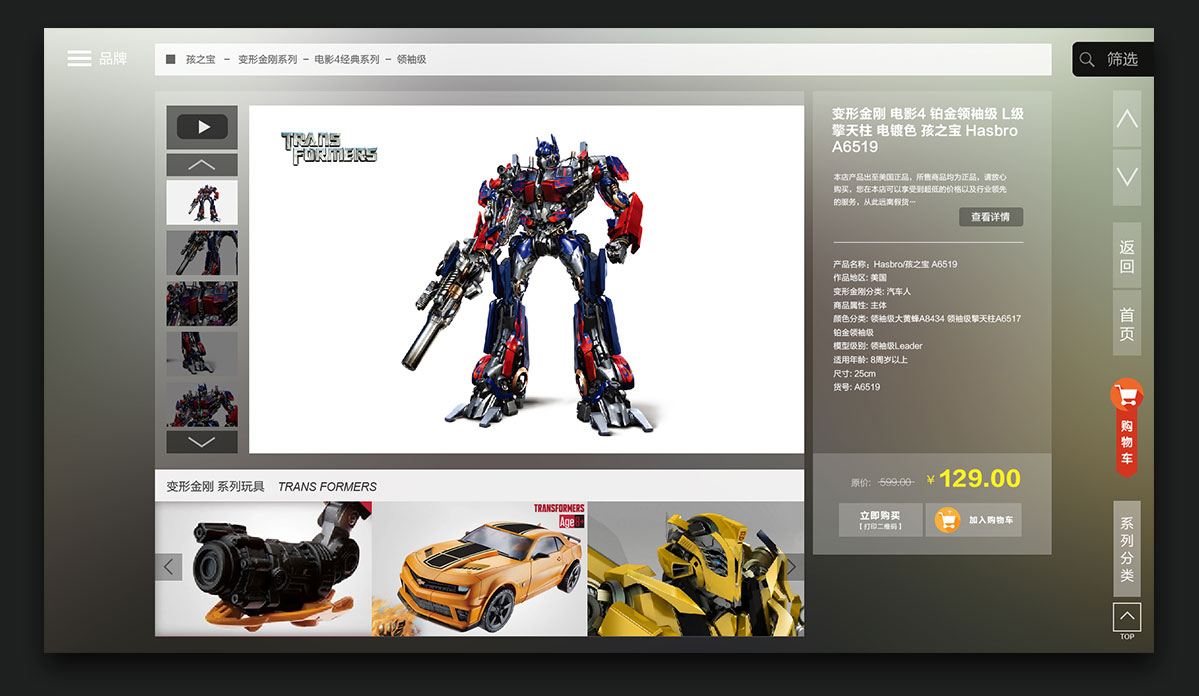Viewport: 1199px width, 696px height.
Task: Click the 尺寸: 25cm spec line
Action: [x=854, y=373]
